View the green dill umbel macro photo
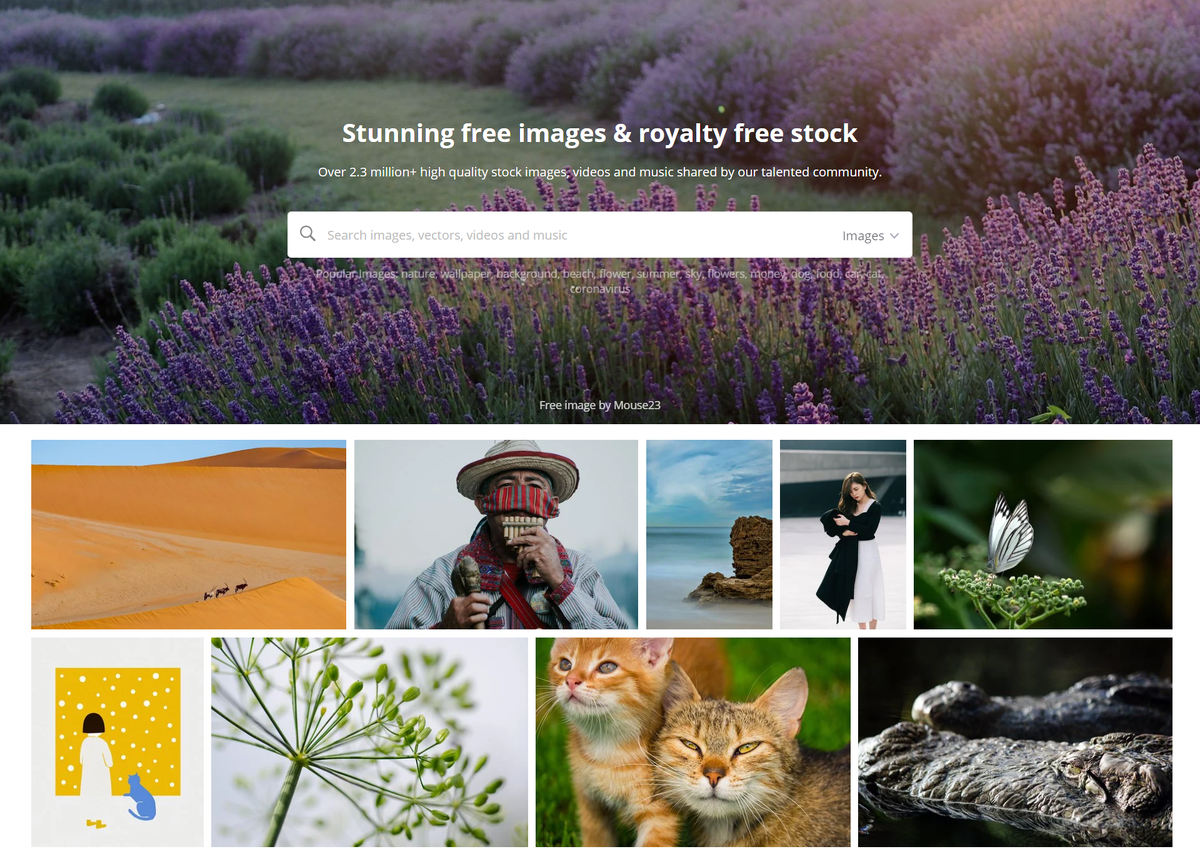 click(x=370, y=742)
